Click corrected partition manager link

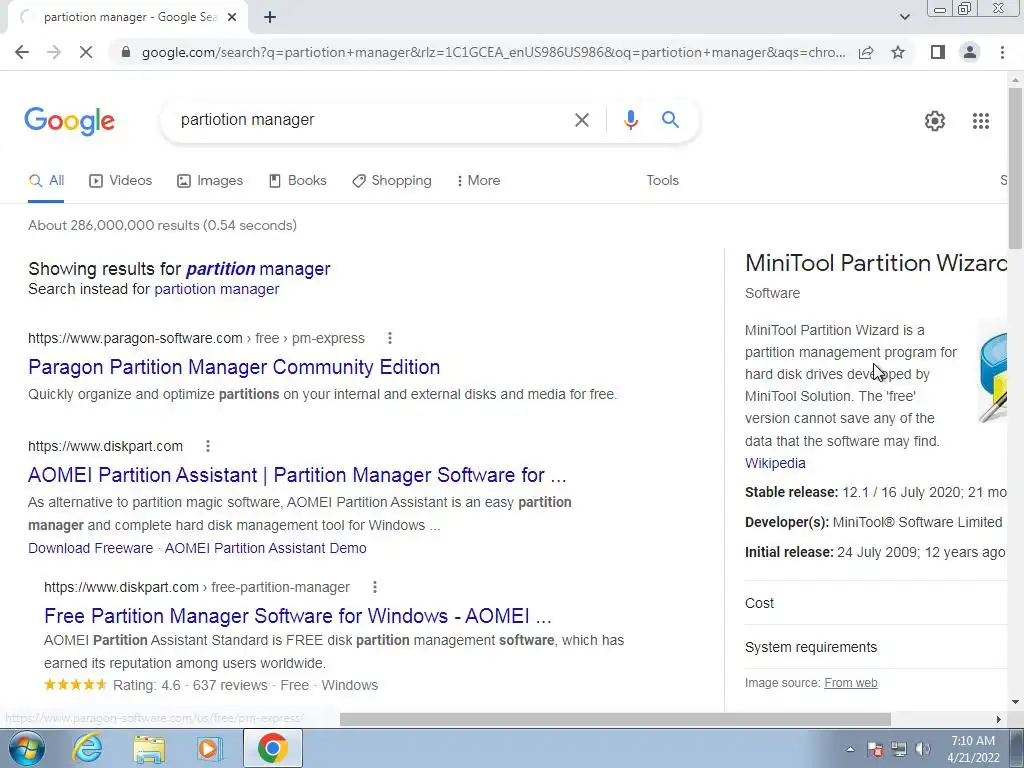coord(258,269)
